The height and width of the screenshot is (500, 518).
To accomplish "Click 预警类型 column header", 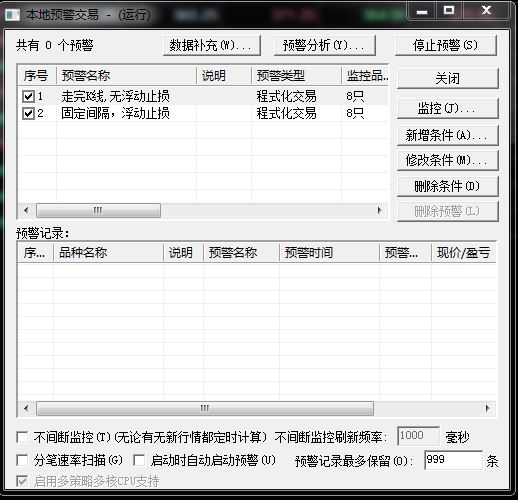I will [x=296, y=76].
